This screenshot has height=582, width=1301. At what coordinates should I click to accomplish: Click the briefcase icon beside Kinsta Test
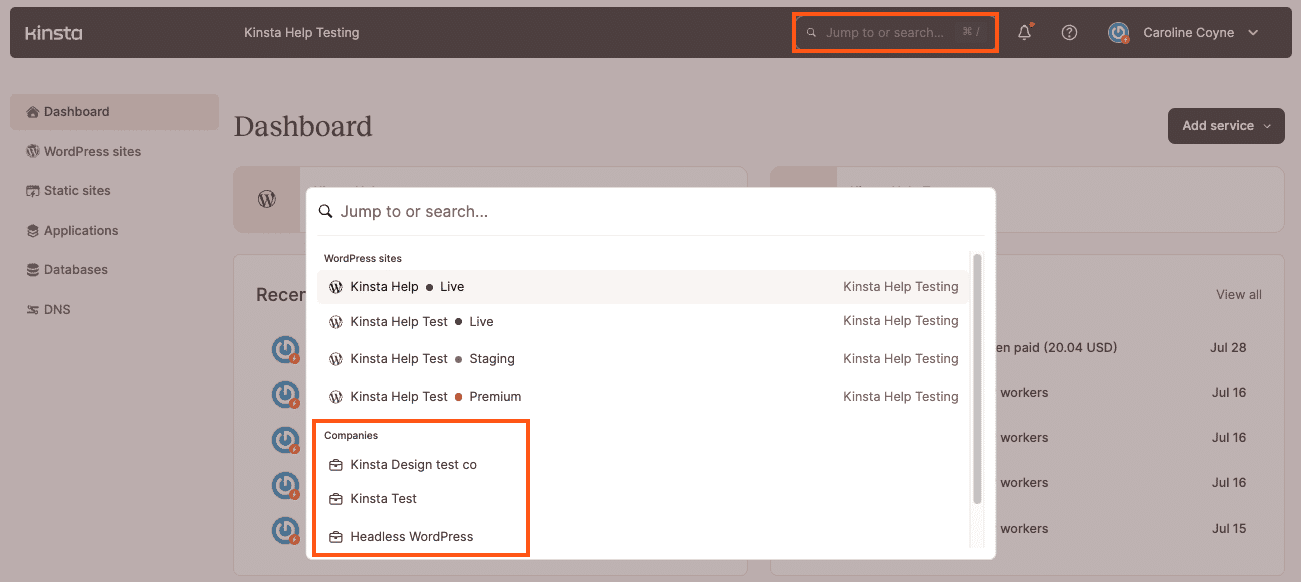coord(336,499)
